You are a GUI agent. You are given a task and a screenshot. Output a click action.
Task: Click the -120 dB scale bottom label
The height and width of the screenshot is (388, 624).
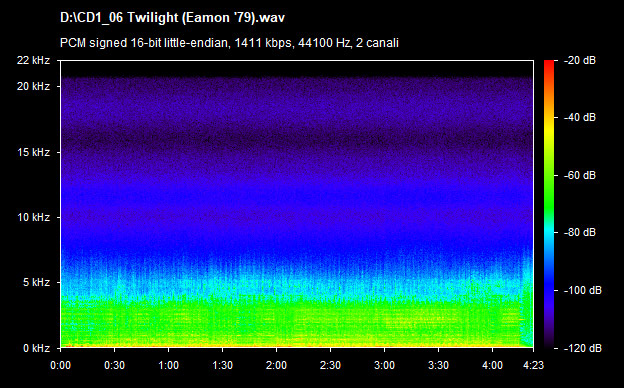point(583,348)
